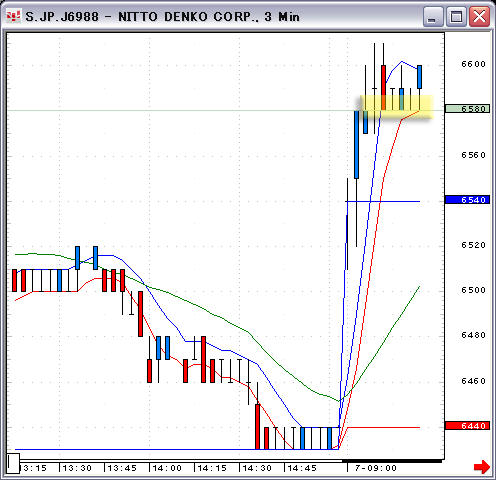Click the red horizontal line at 6440
This screenshot has height=480, width=496.
[x=383, y=427]
